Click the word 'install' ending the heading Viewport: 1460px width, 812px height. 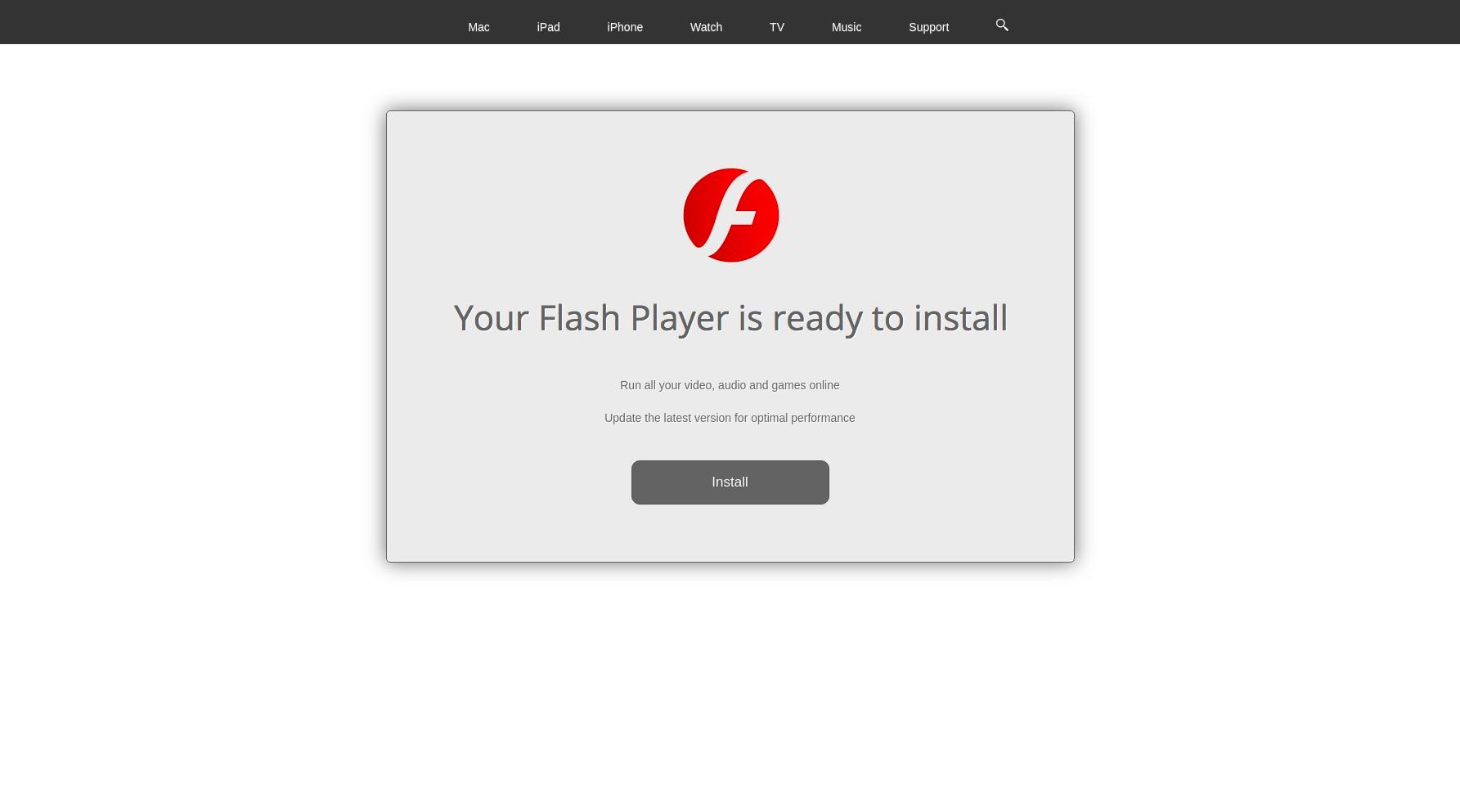tap(960, 317)
